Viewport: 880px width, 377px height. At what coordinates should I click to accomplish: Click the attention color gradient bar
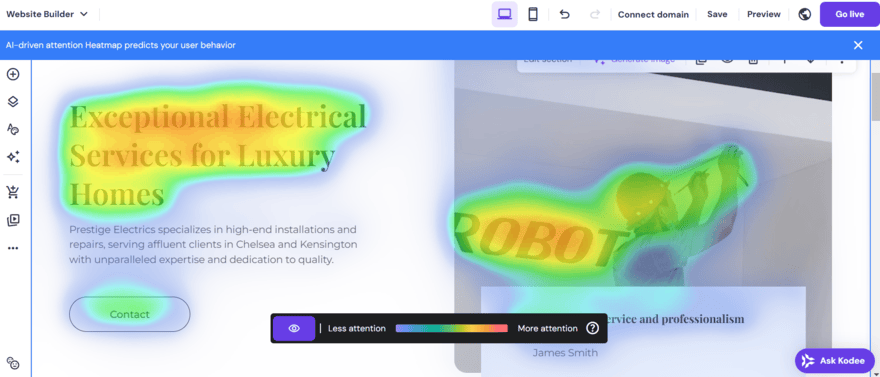coord(451,328)
